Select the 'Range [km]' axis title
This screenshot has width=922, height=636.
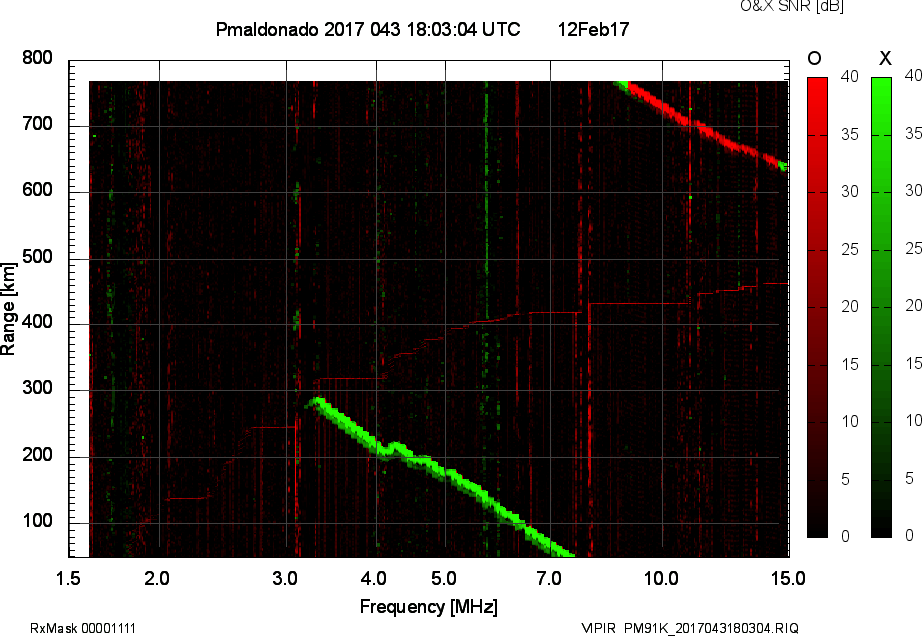tap(8, 309)
